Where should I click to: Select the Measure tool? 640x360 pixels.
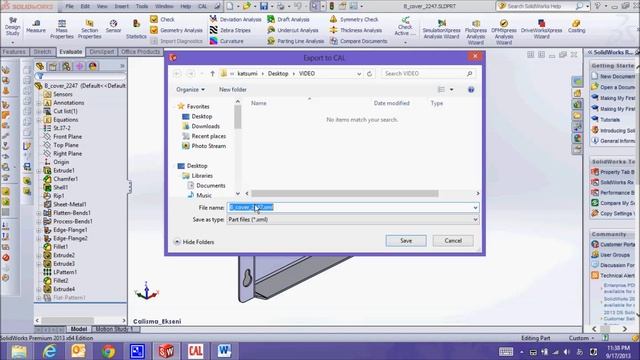tap(36, 27)
